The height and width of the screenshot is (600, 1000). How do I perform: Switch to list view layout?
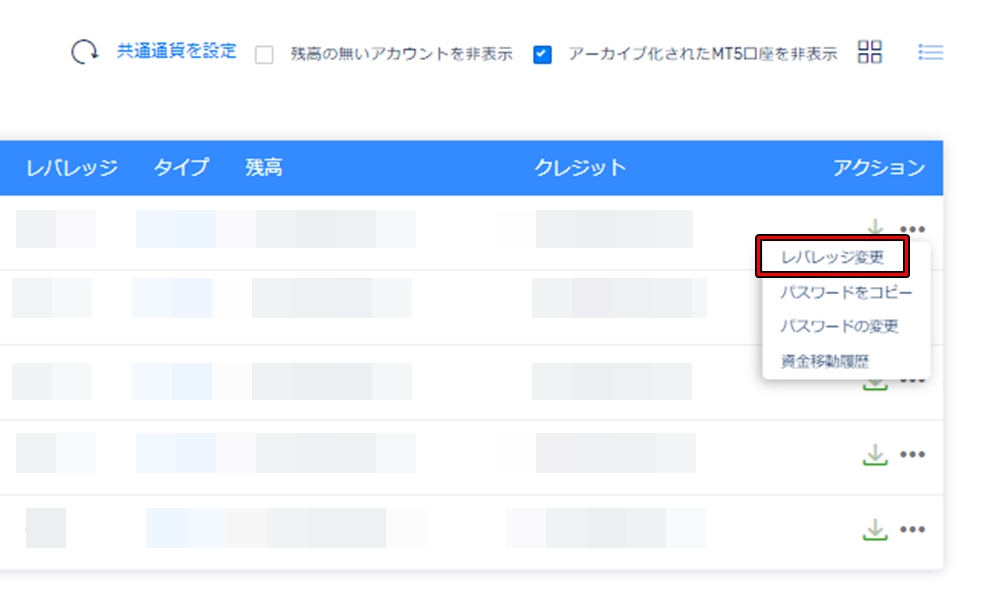coord(930,53)
